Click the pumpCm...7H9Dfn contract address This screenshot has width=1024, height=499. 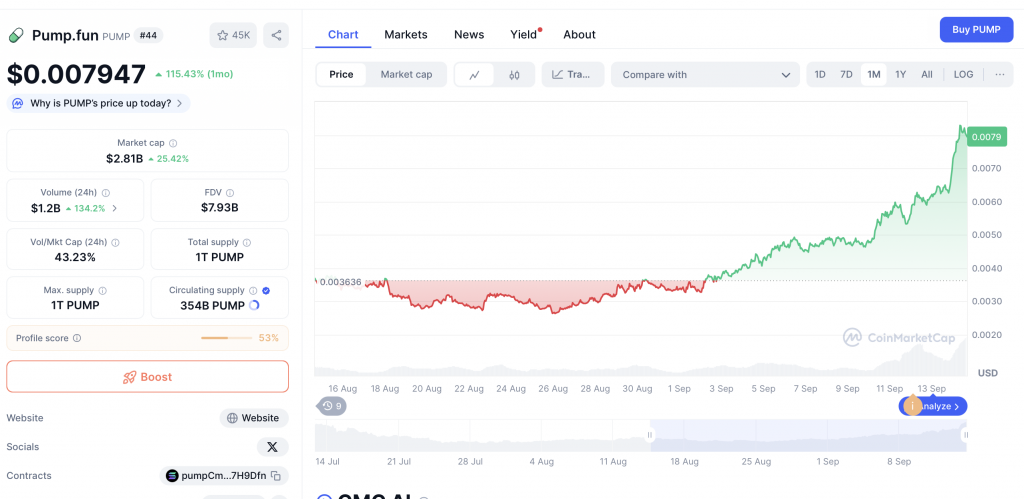tap(224, 476)
